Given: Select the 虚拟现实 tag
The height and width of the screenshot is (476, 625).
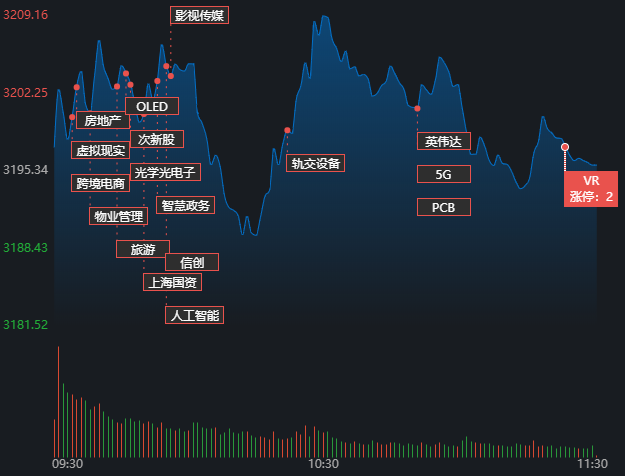Looking at the screenshot, I should point(100,151).
